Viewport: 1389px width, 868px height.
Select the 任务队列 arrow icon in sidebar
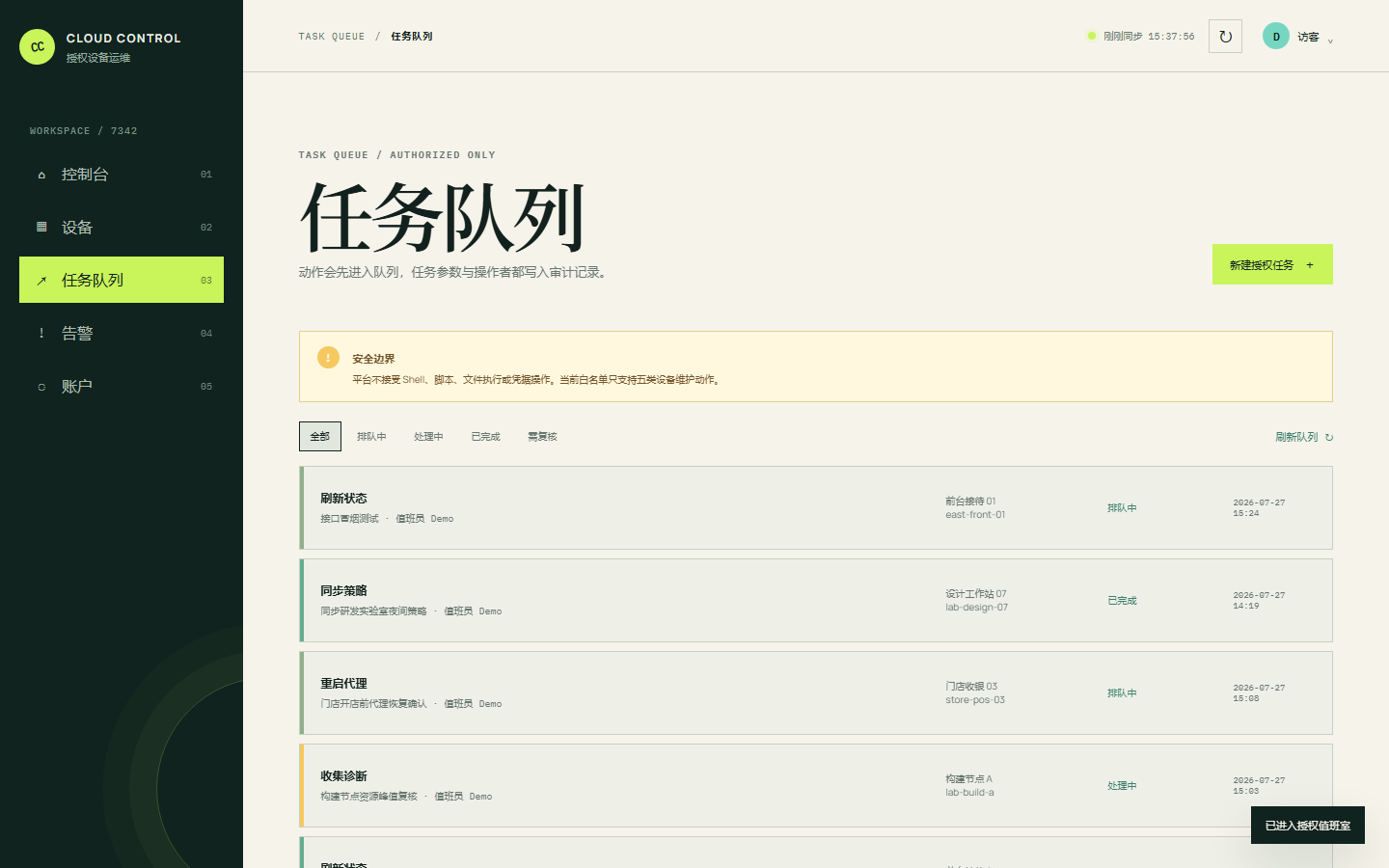tap(41, 281)
